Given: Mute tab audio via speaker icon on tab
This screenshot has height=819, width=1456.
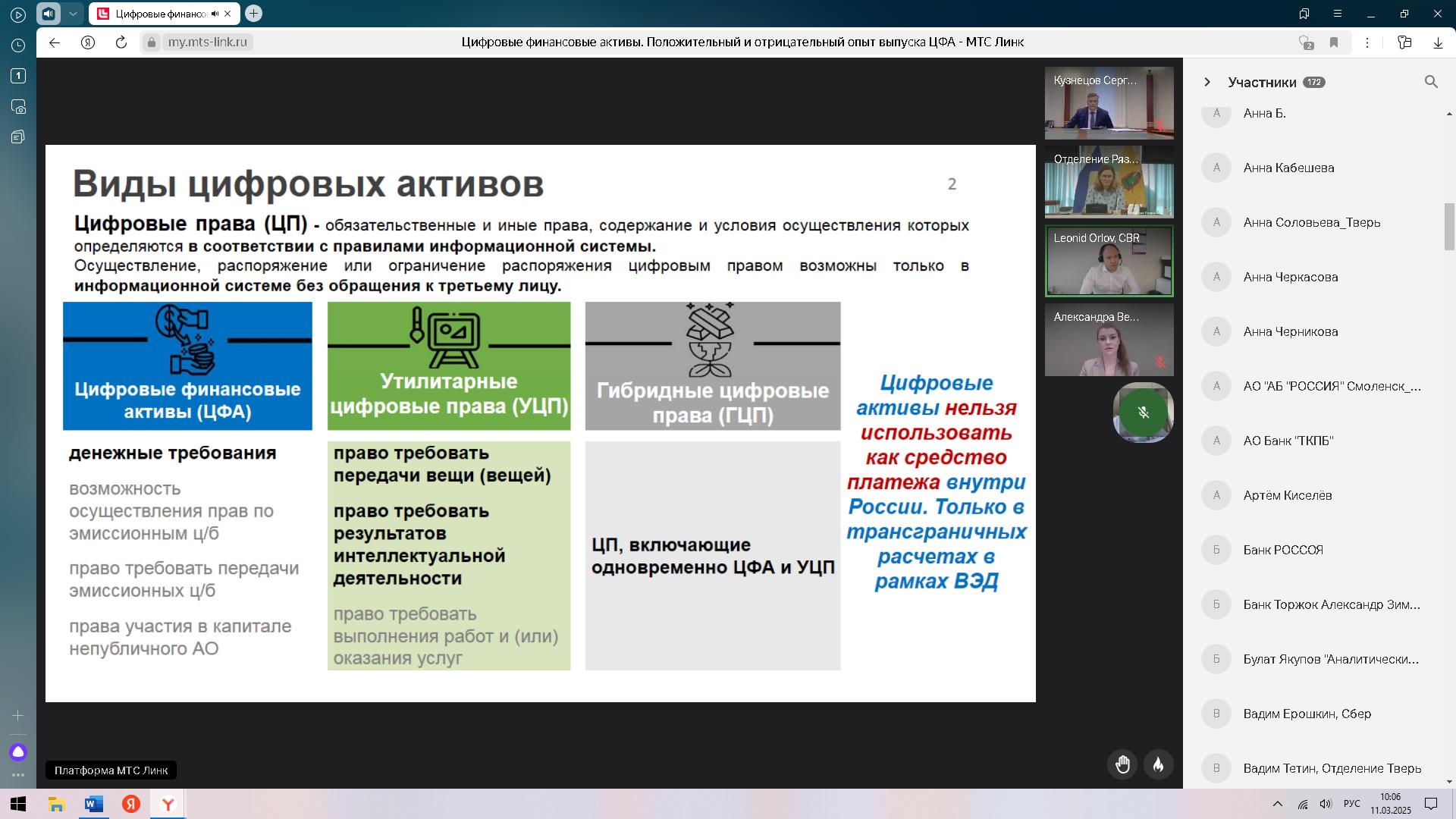Looking at the screenshot, I should tap(215, 14).
